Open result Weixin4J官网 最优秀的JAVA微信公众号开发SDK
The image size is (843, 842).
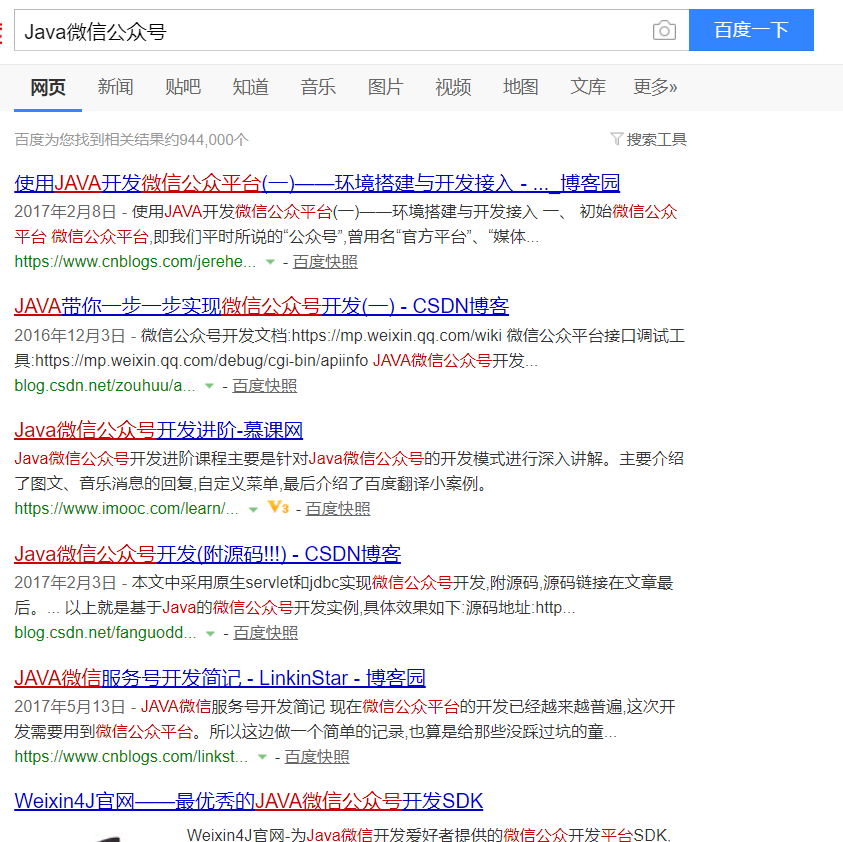coord(248,801)
